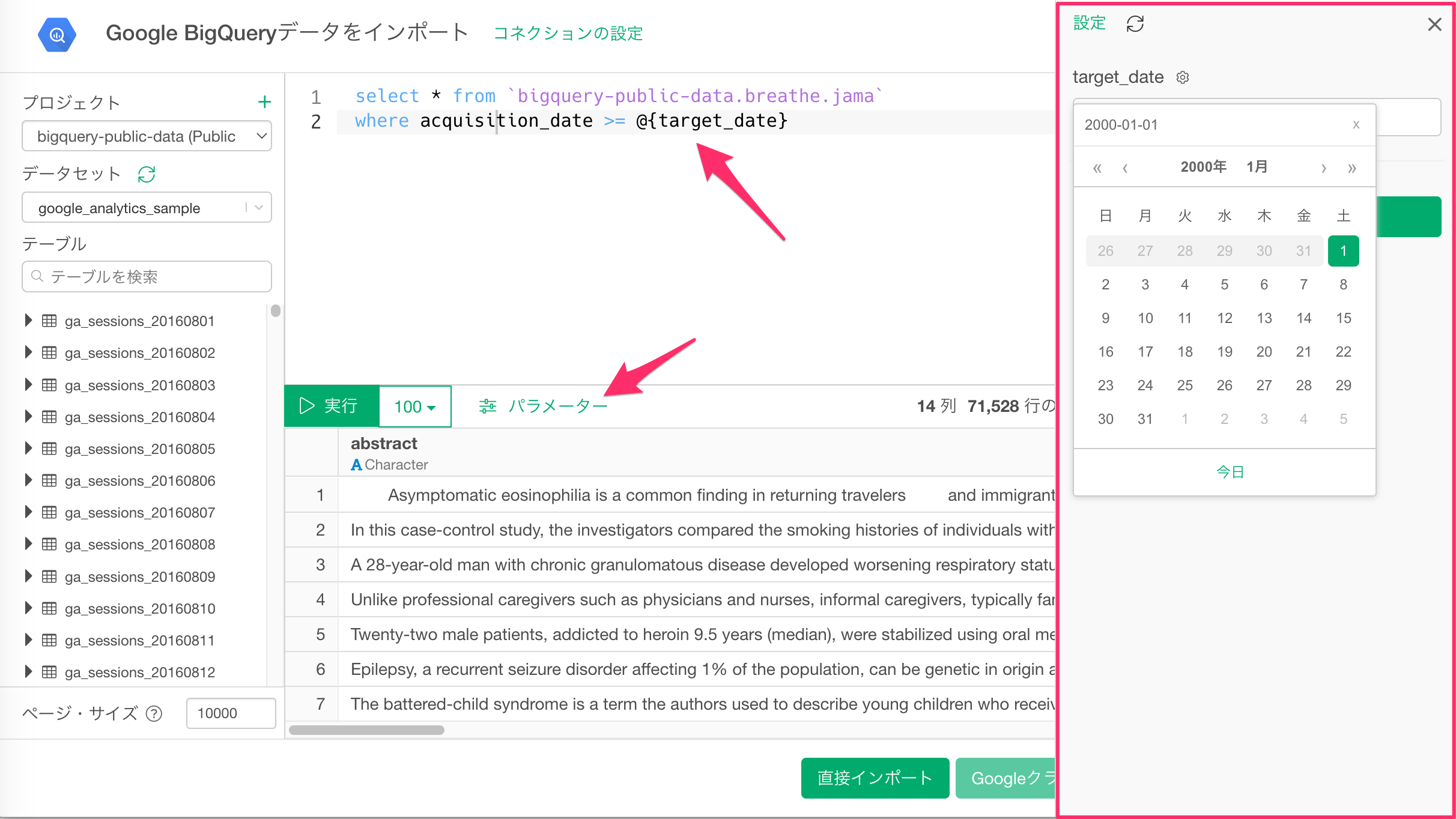Expand ga_sessions_20160812 table
Image resolution: width=1456 pixels, height=819 pixels.
tap(28, 672)
